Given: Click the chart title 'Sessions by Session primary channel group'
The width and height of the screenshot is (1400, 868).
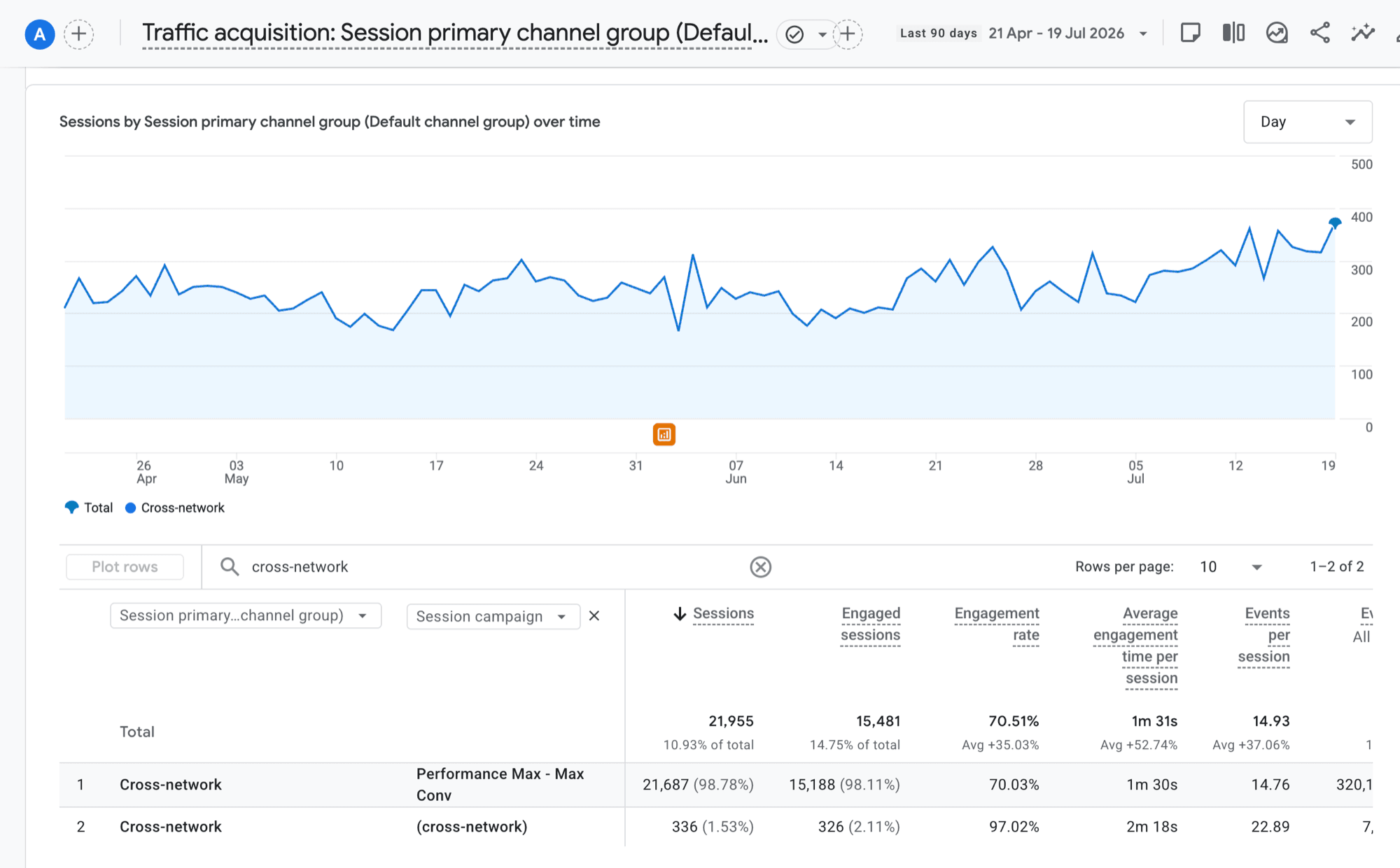Looking at the screenshot, I should coord(330,122).
